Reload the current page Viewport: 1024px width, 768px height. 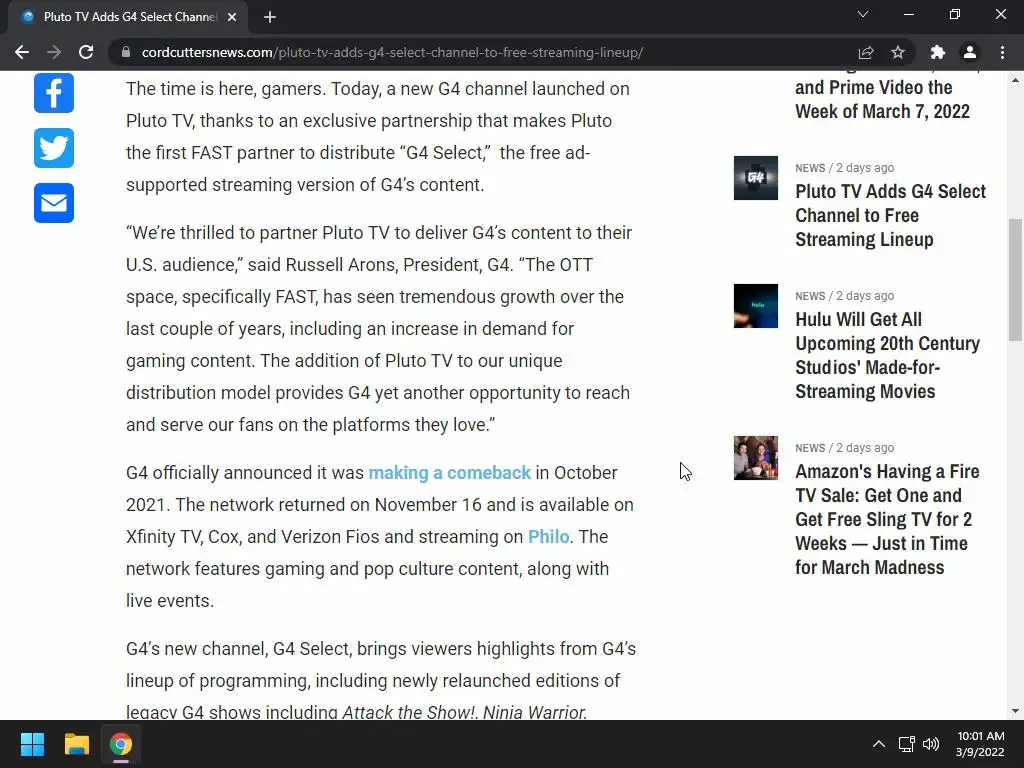tap(86, 52)
